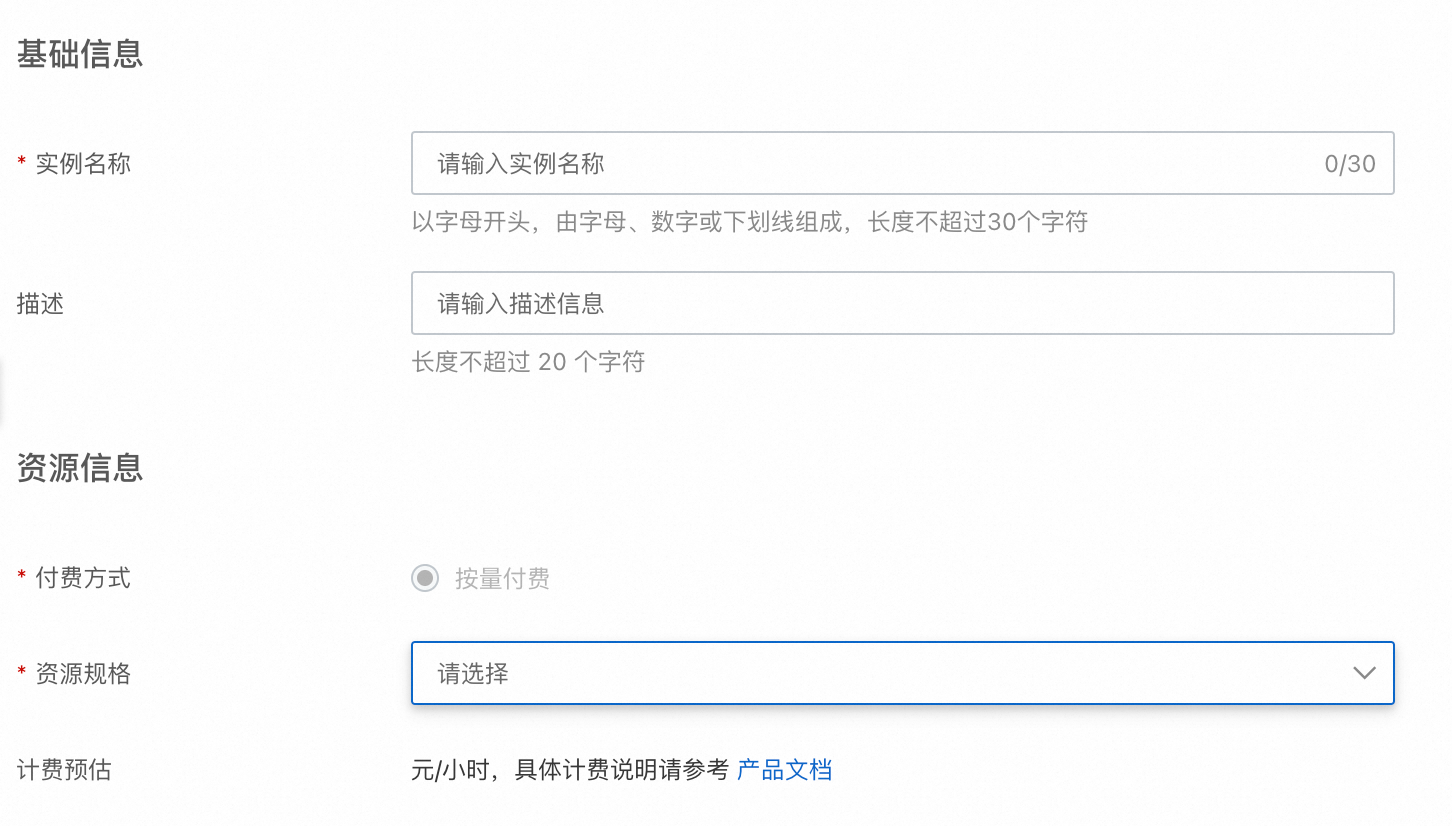Screen dimensions: 1452x826
Task: Click the 0/30 character counter
Action: (1350, 164)
